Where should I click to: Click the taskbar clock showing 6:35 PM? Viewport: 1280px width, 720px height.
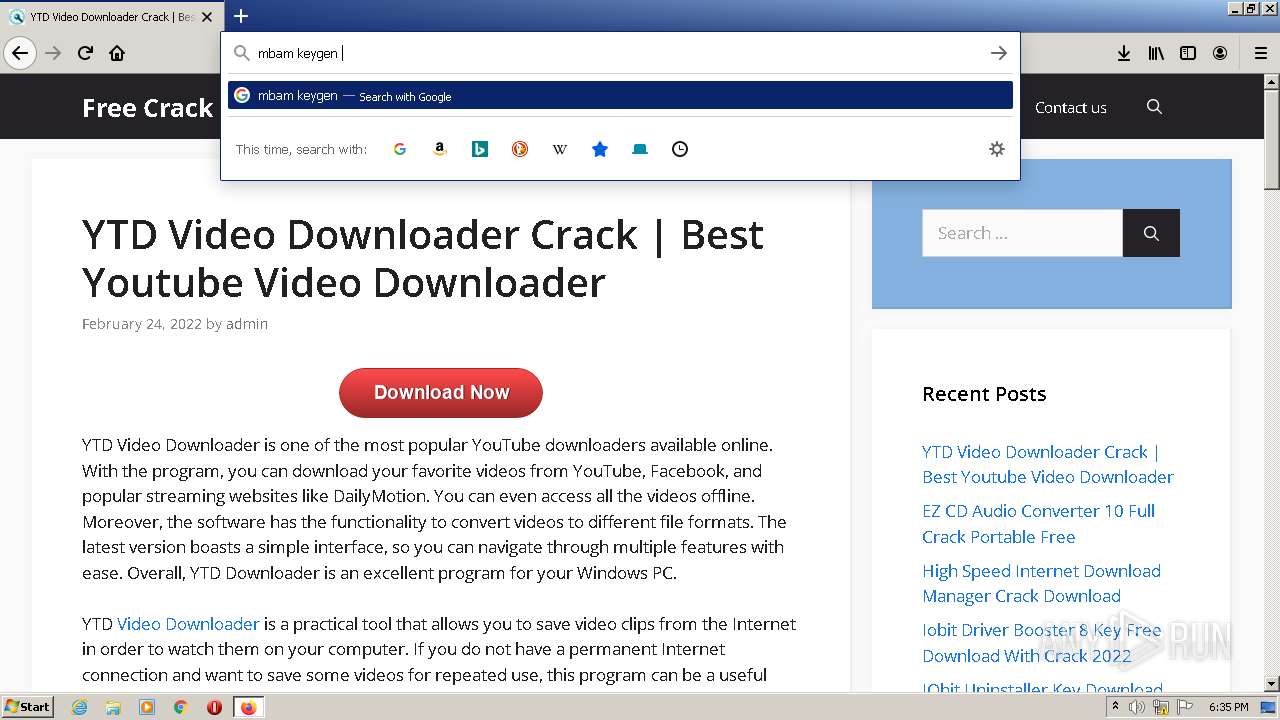point(1228,707)
